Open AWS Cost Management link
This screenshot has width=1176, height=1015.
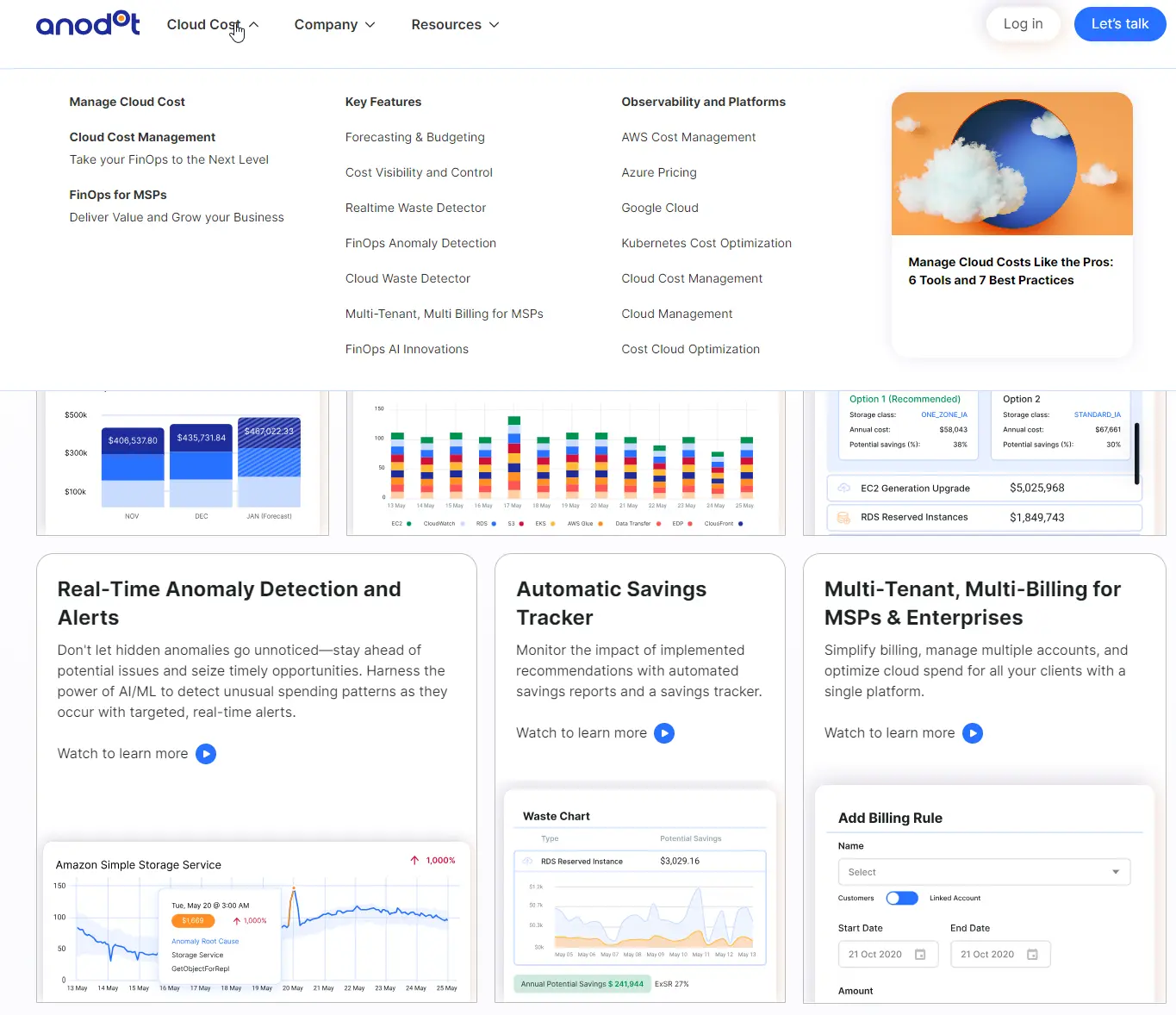(688, 137)
